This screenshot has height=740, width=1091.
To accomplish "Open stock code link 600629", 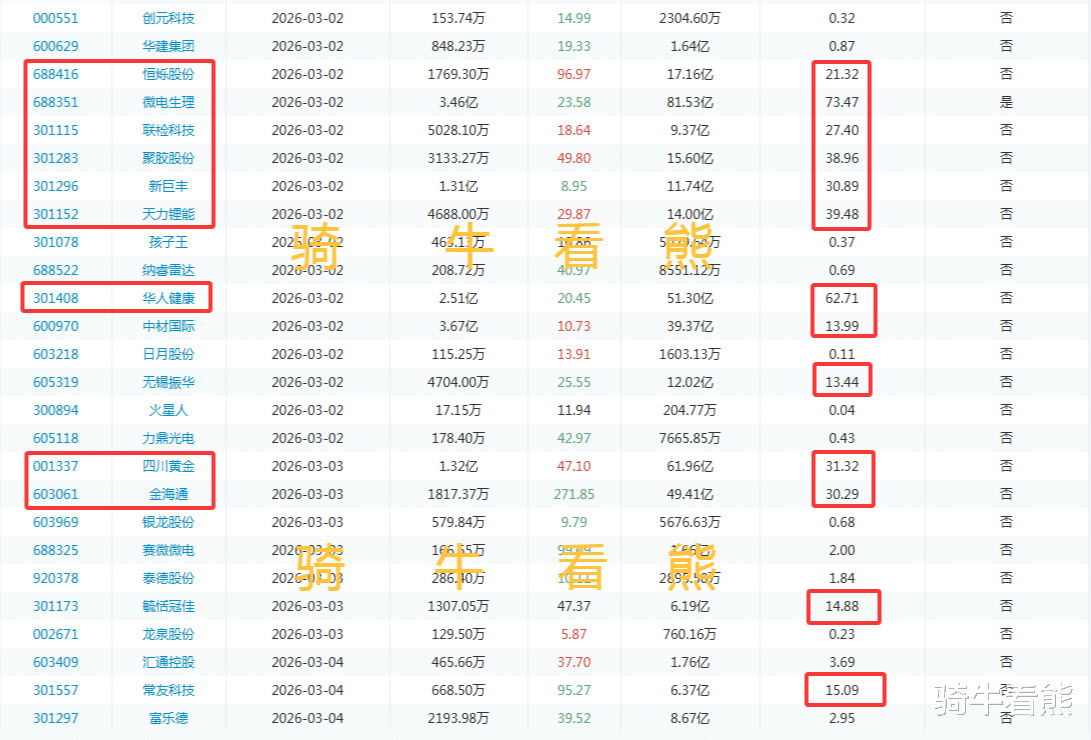I will point(56,46).
